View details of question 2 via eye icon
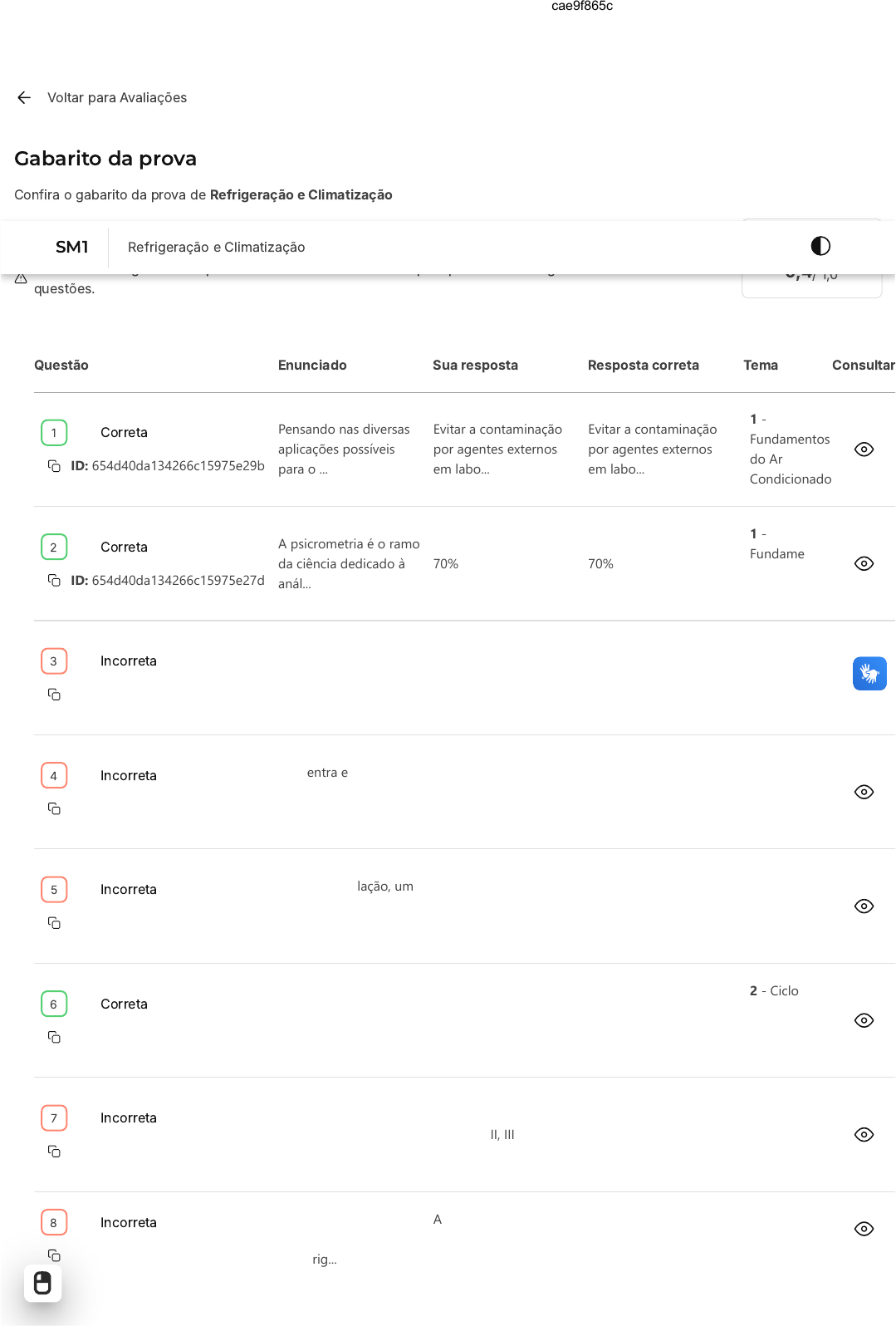896x1326 pixels. (864, 564)
